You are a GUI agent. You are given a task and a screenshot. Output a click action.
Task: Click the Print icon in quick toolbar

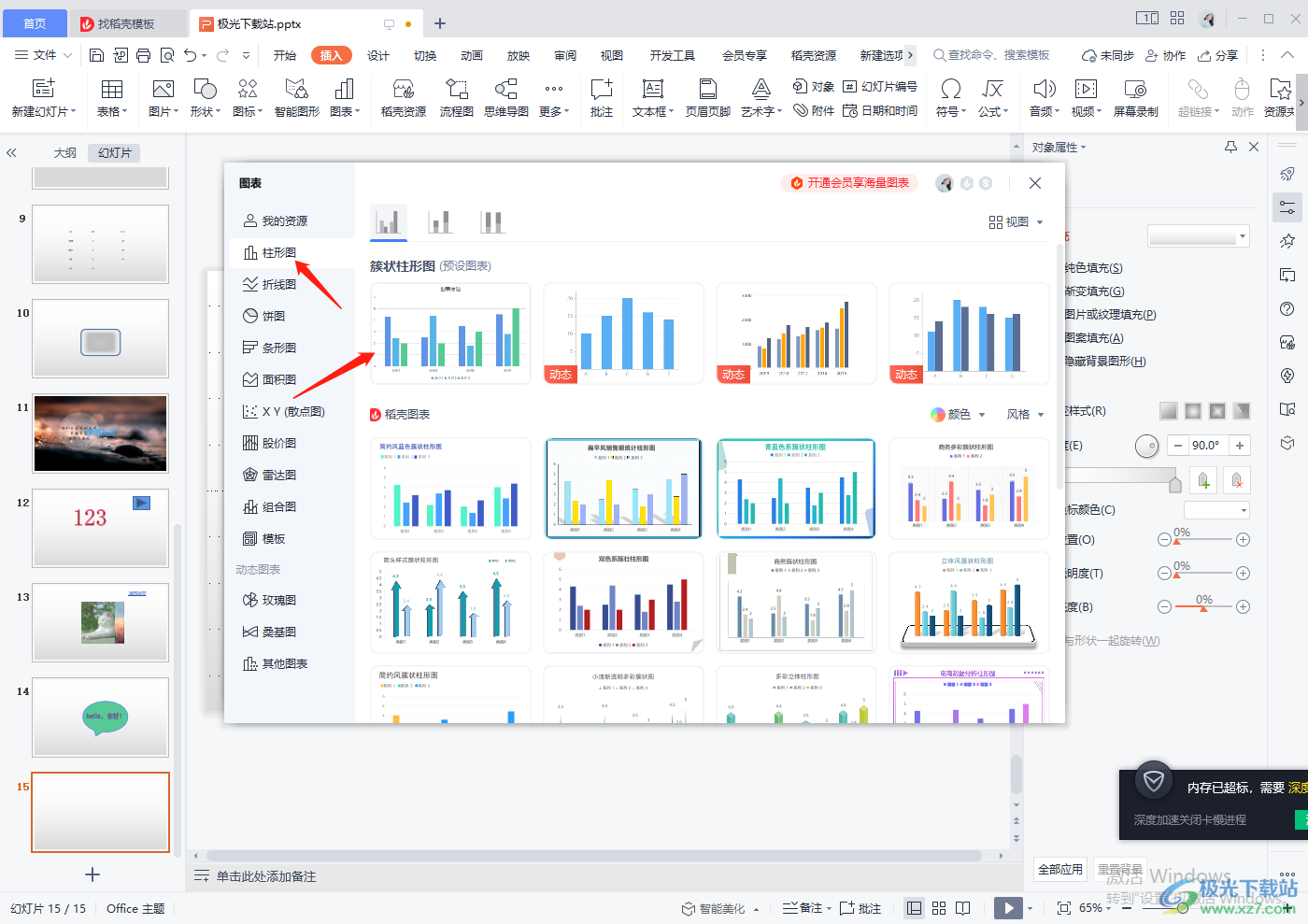143,55
